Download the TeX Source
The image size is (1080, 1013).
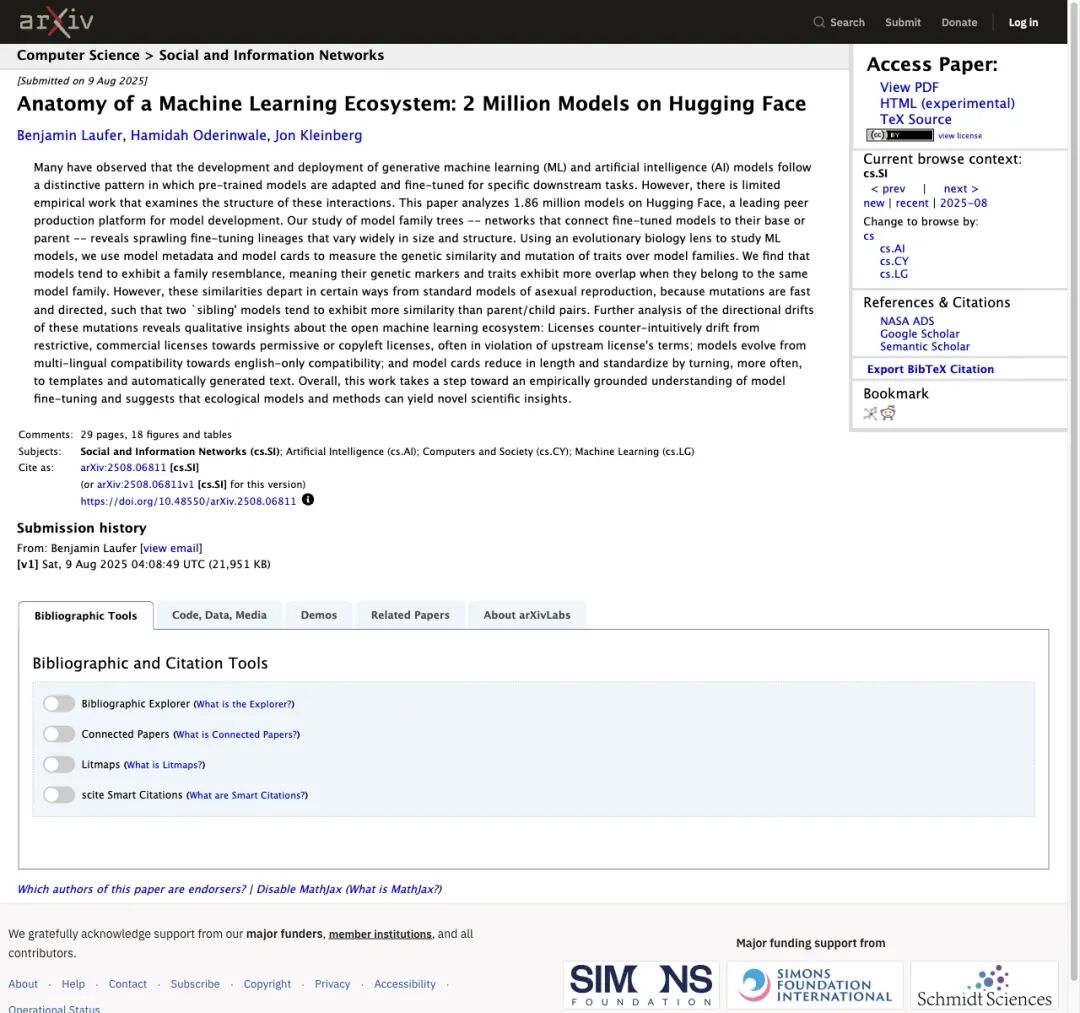[x=915, y=119]
